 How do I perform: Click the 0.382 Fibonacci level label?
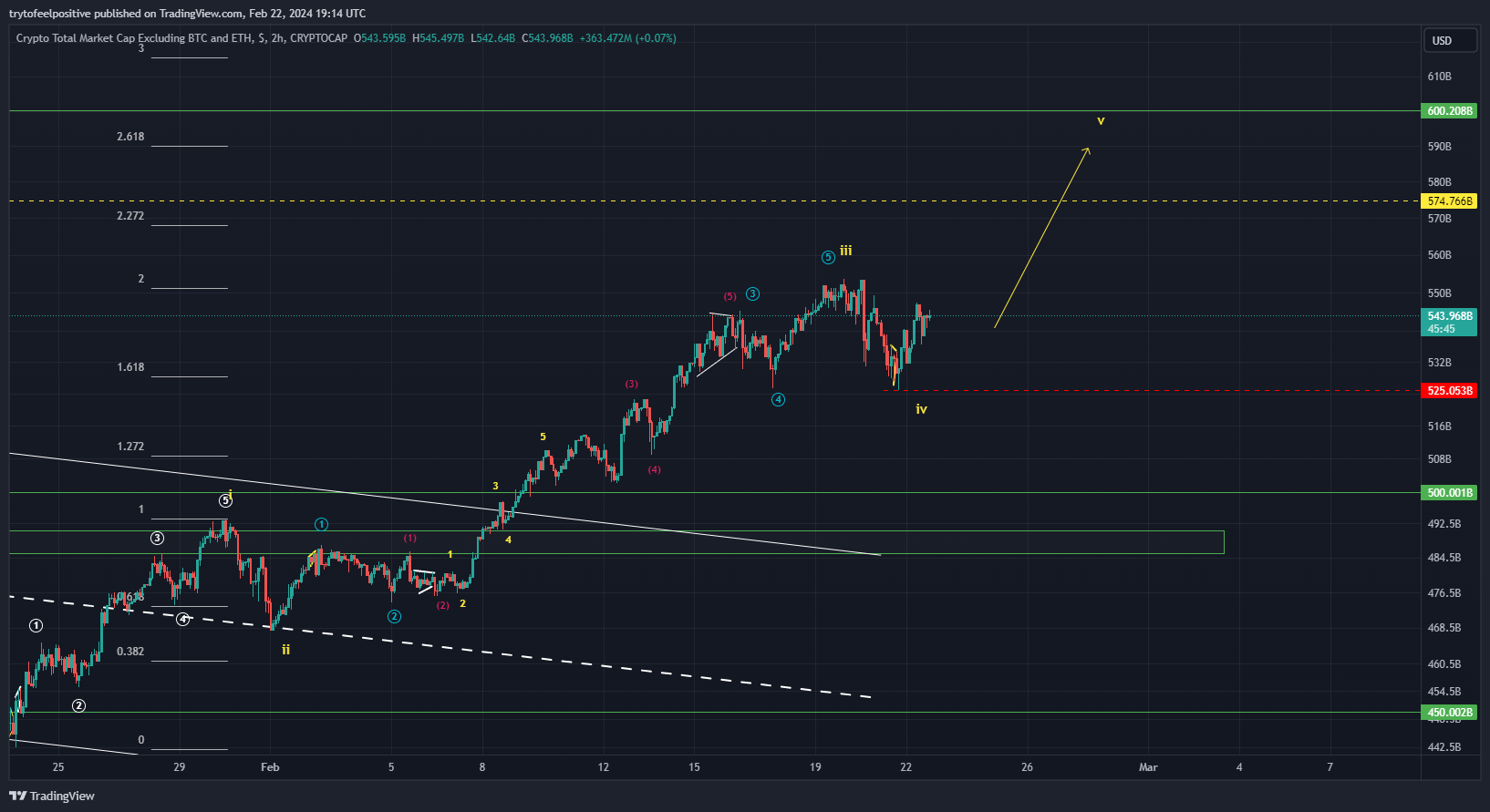tap(130, 652)
